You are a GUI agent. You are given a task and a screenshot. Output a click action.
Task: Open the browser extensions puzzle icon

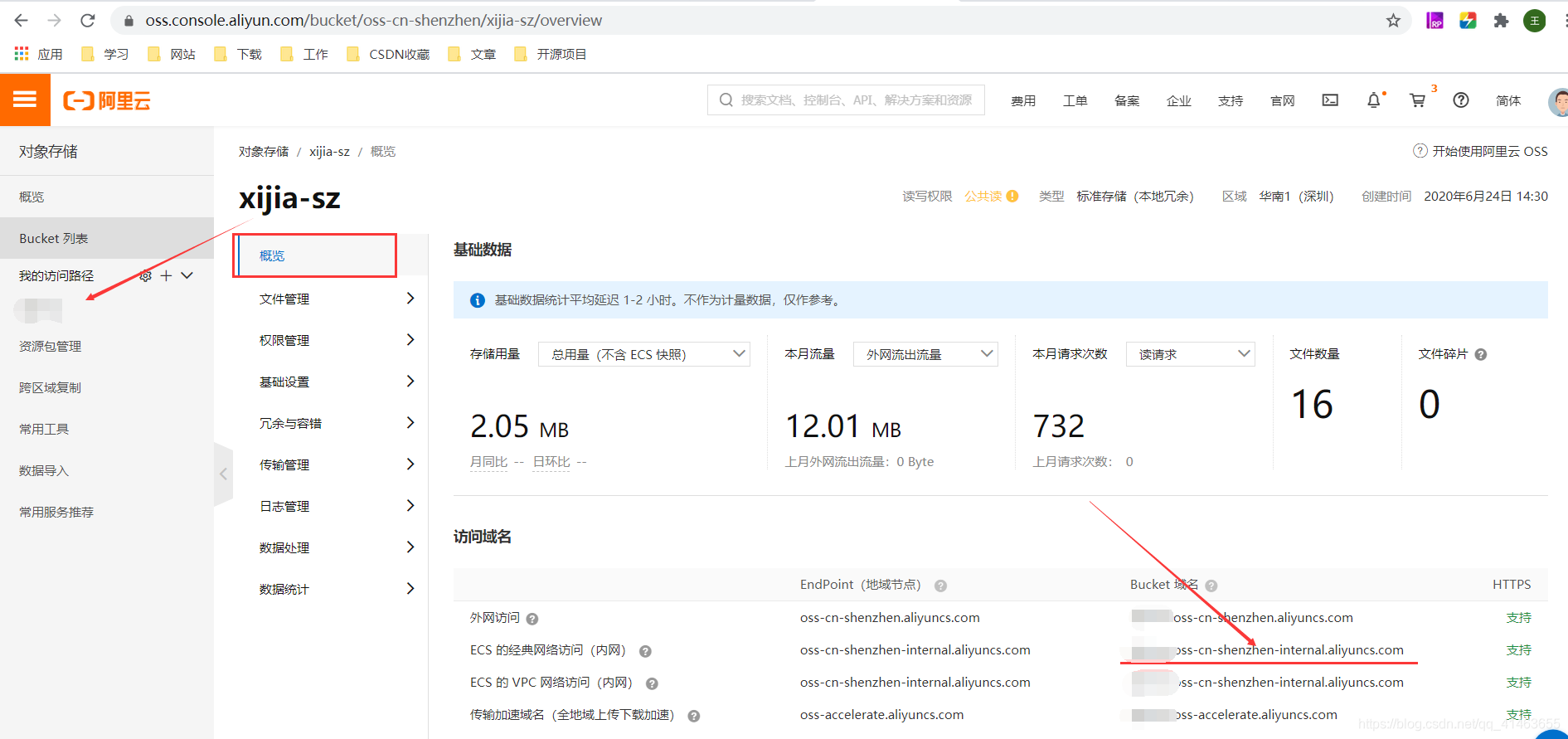(1501, 21)
